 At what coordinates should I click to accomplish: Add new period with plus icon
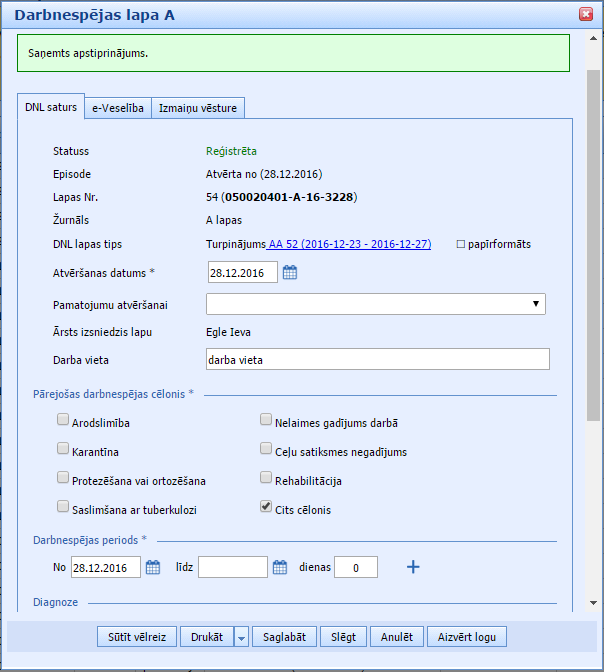point(413,568)
